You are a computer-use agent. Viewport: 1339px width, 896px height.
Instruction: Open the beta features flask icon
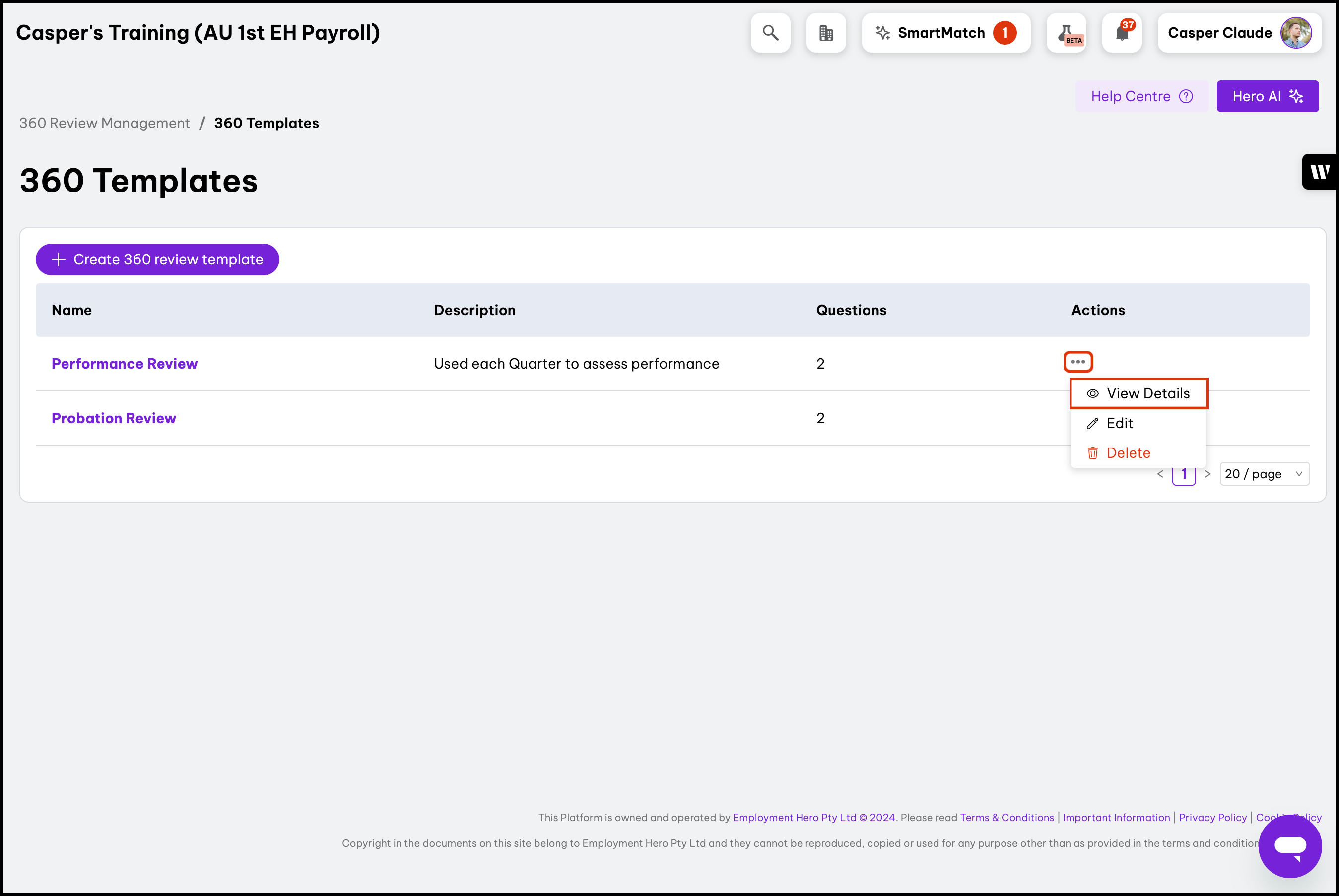1066,33
